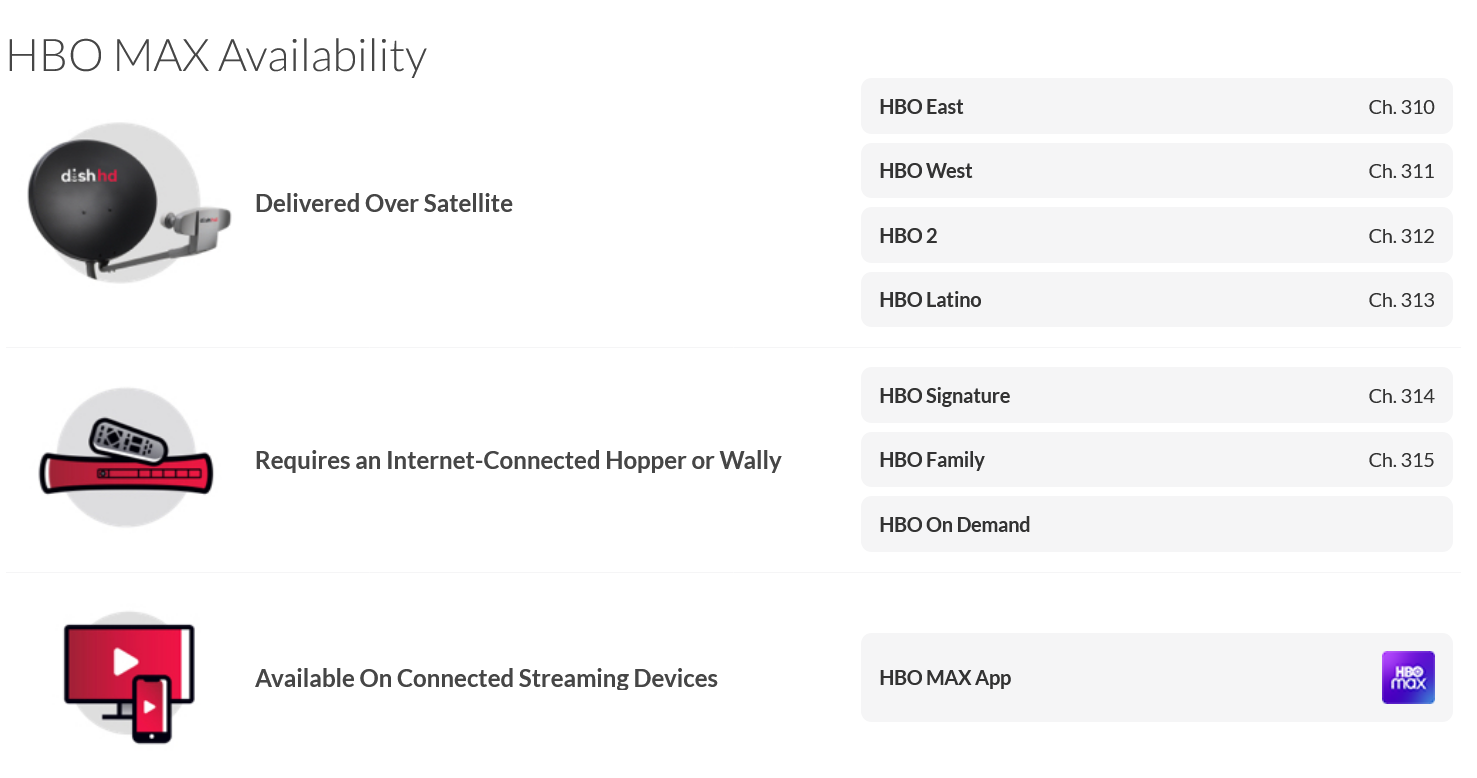The image size is (1477, 778).
Task: Select the HBO East channel row
Action: pos(1156,107)
